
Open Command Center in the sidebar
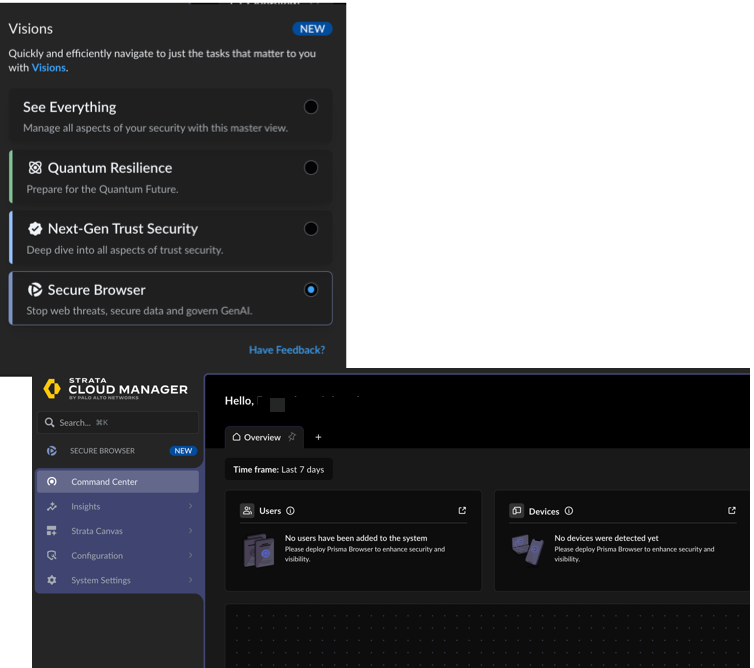click(118, 482)
